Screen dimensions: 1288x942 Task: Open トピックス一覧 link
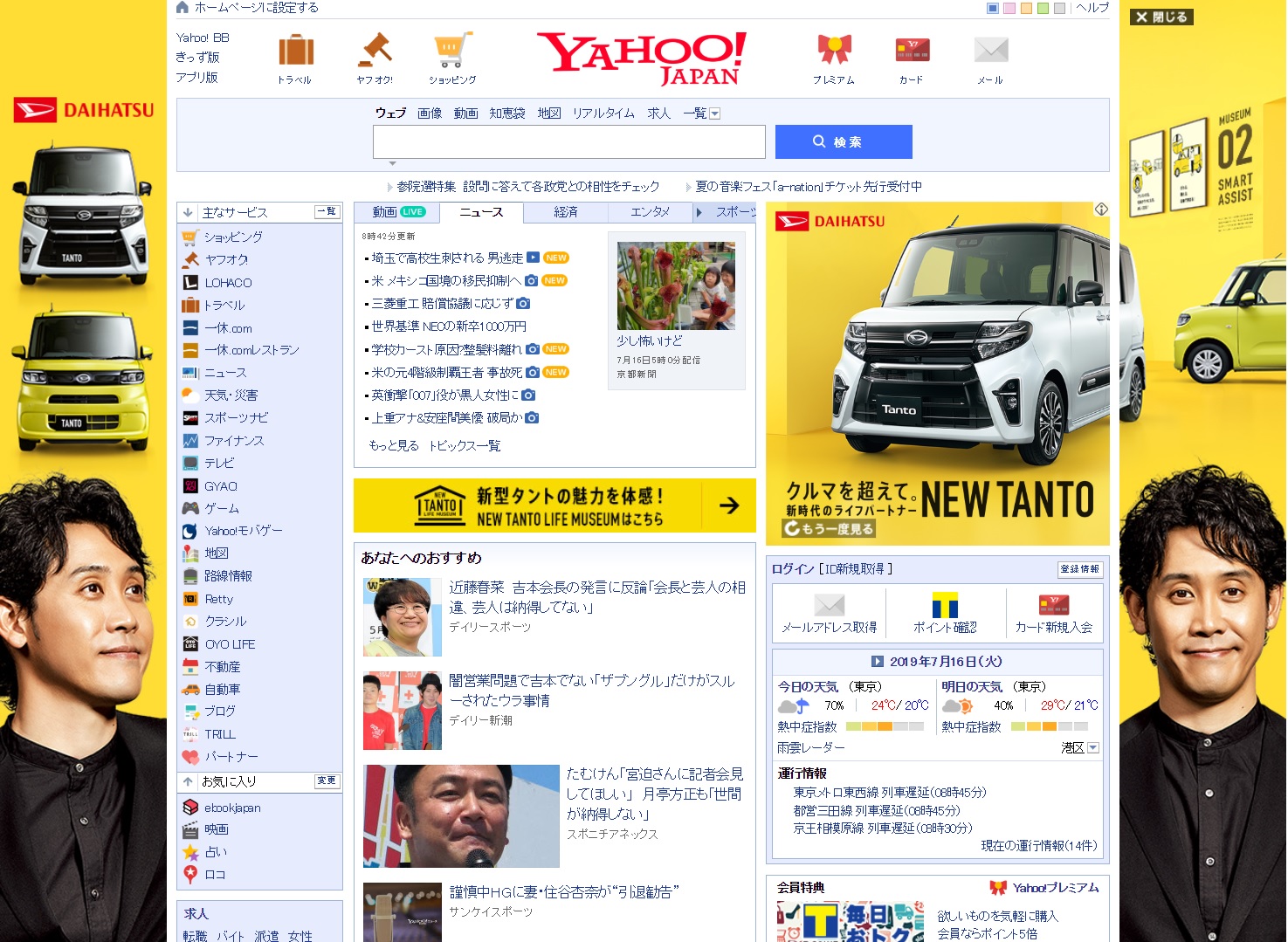(x=465, y=446)
